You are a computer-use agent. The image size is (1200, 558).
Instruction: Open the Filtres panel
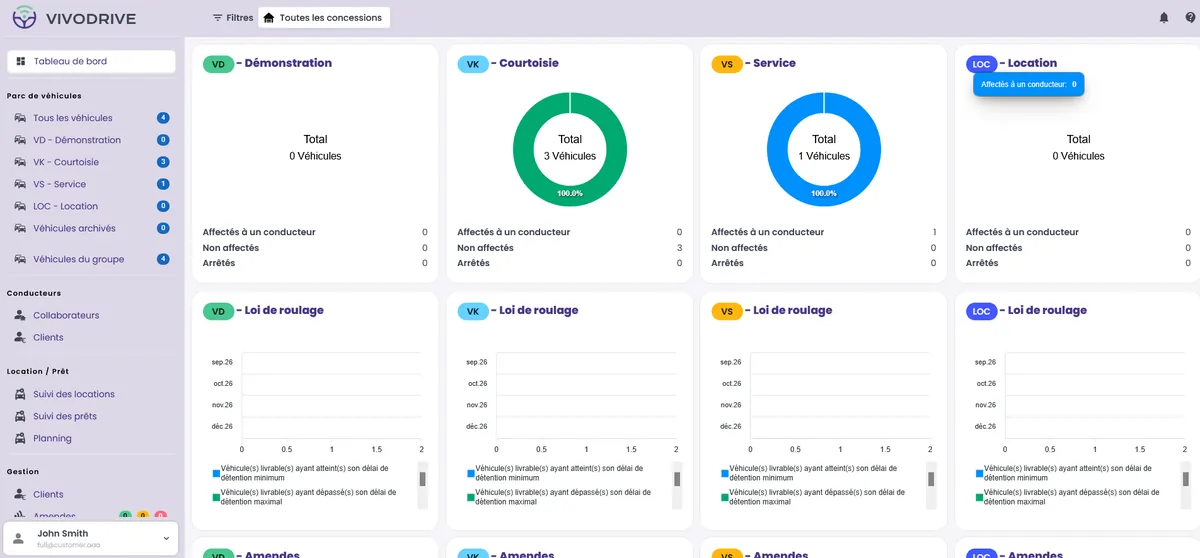232,18
